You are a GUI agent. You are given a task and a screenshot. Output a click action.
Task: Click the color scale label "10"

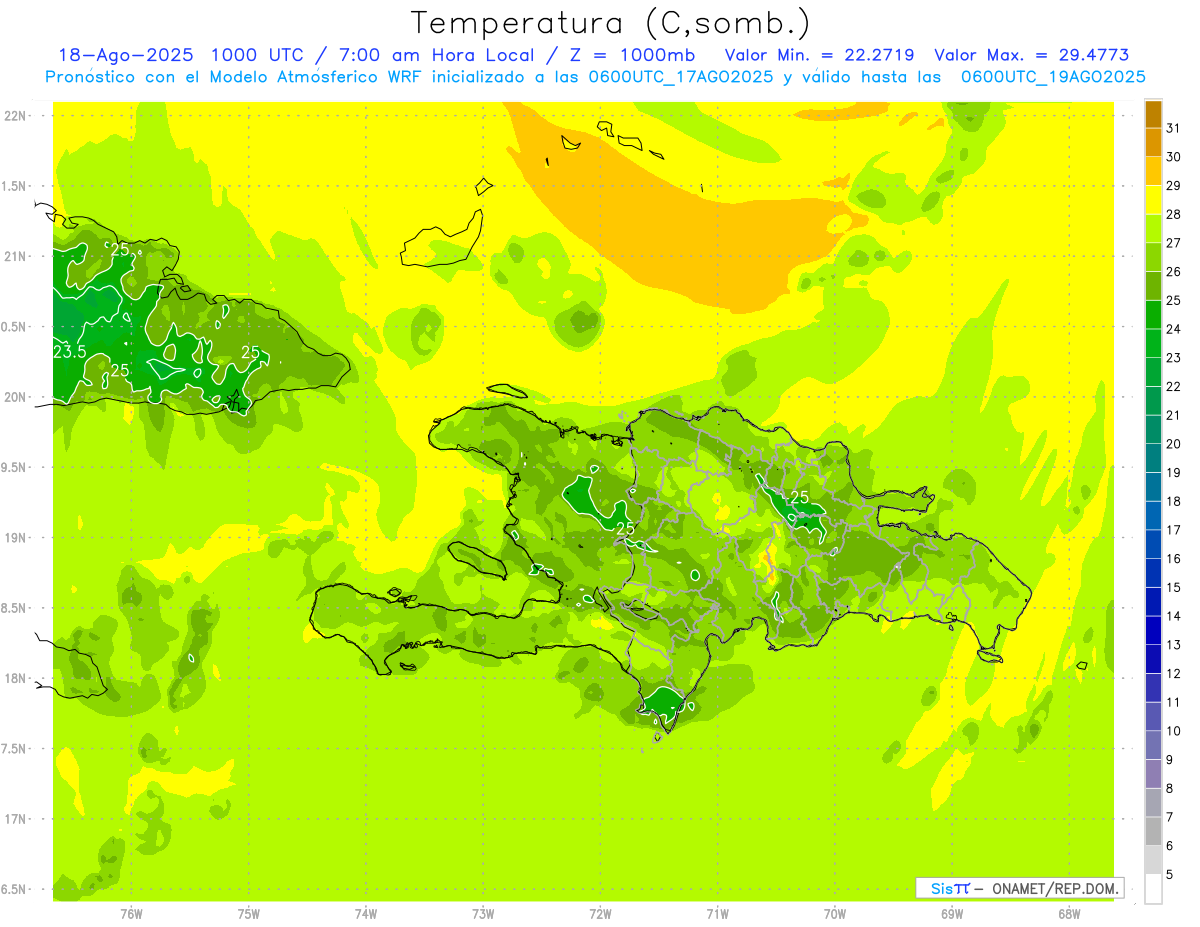tap(1173, 731)
